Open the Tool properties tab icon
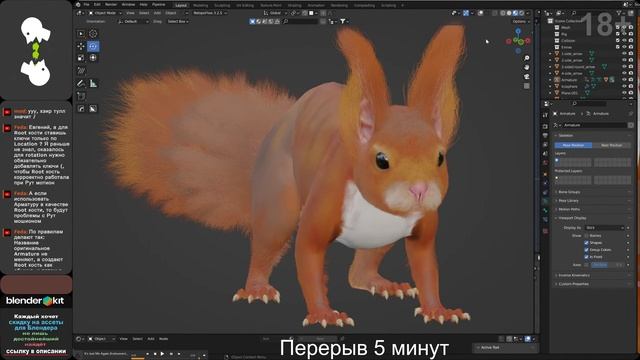 tap(545, 116)
